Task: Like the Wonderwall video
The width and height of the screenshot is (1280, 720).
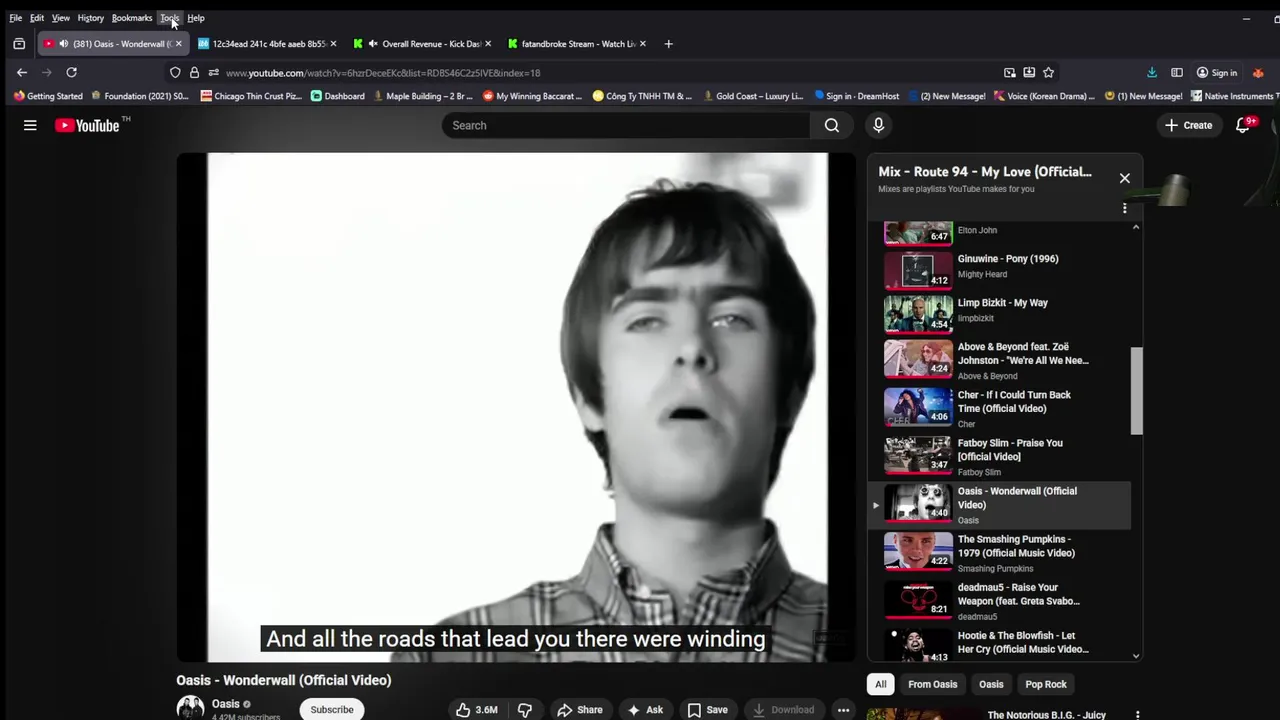Action: click(x=477, y=710)
